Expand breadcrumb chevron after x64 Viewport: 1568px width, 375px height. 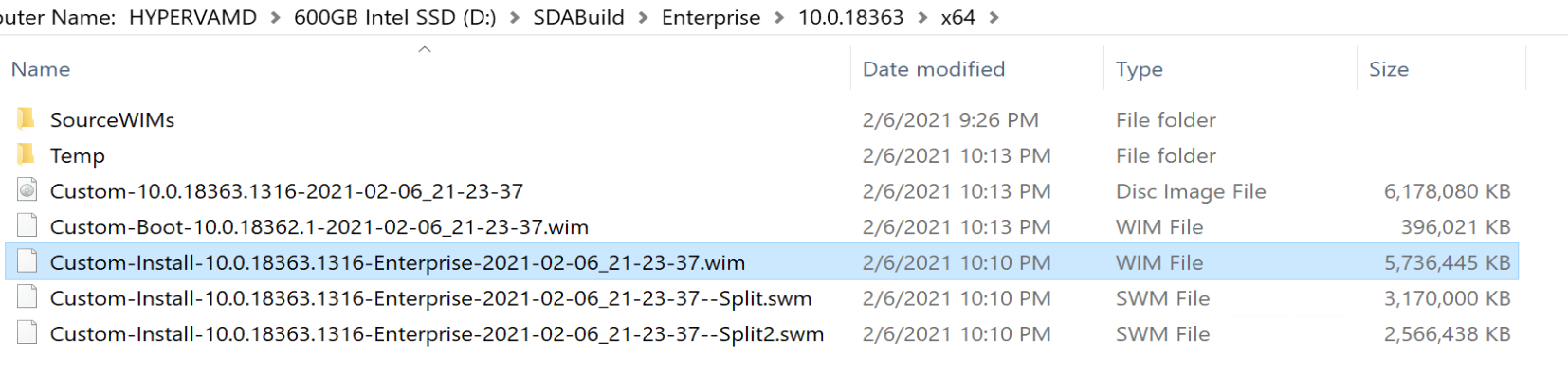(994, 18)
